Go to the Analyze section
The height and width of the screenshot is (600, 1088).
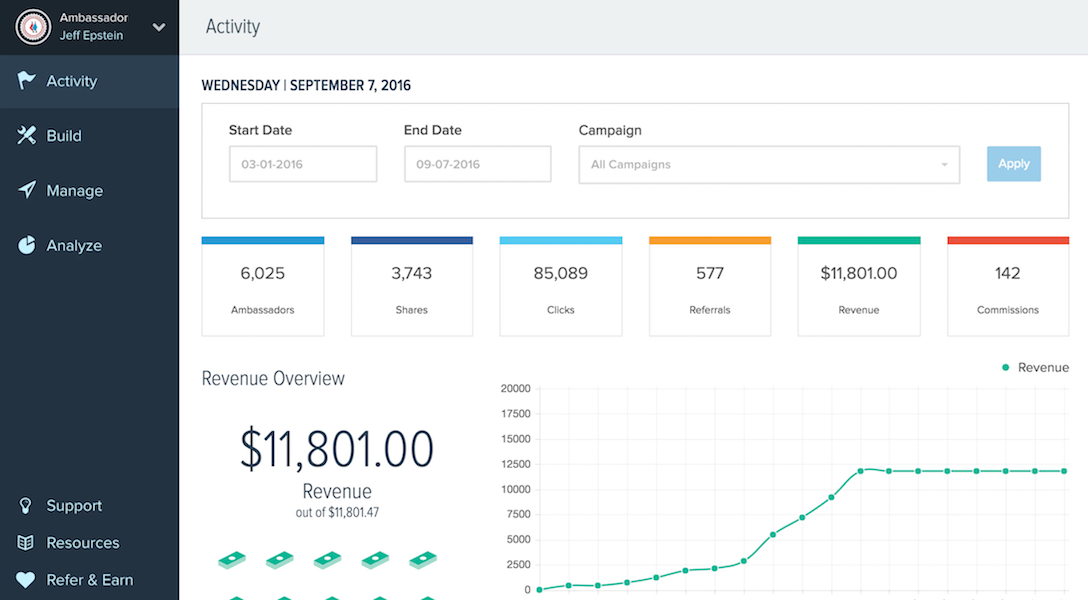(x=74, y=246)
